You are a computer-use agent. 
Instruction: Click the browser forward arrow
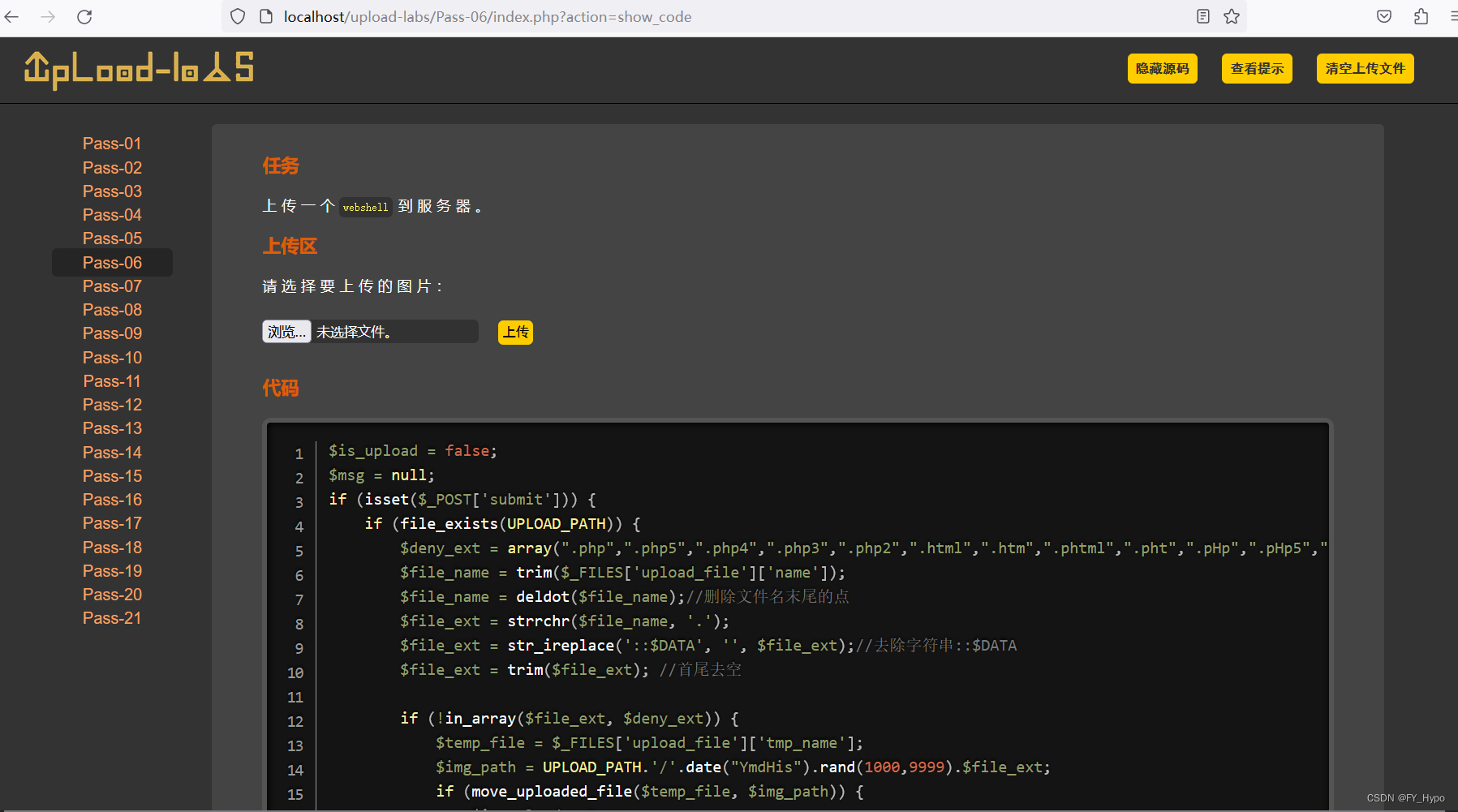pos(48,16)
